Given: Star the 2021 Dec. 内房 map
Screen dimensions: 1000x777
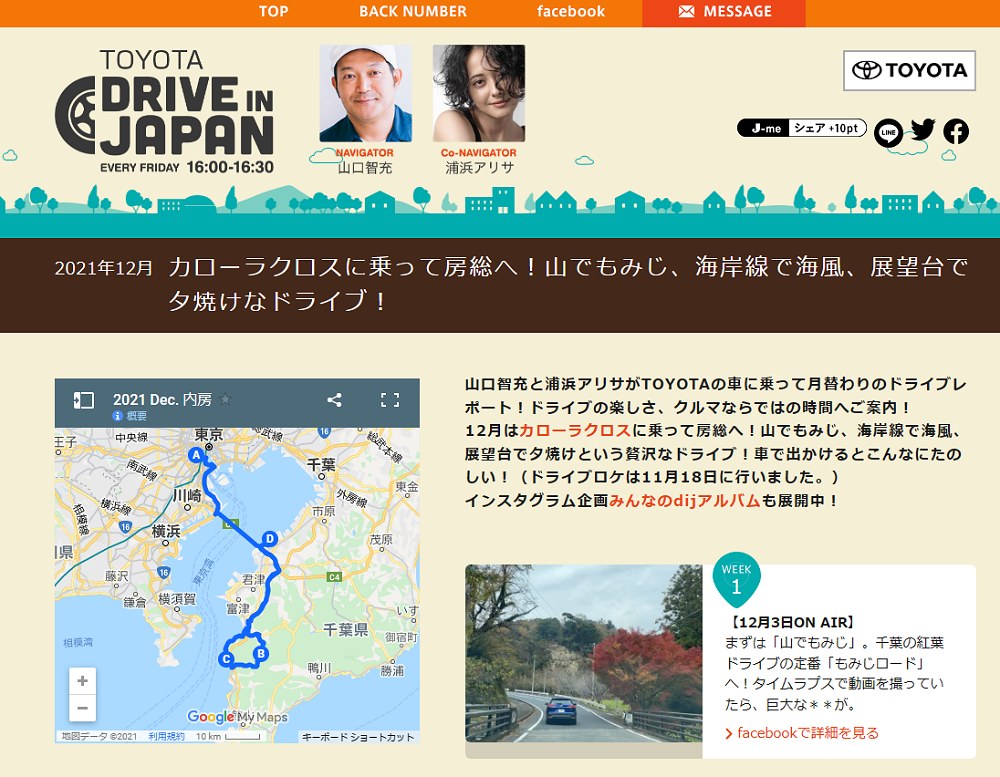Looking at the screenshot, I should click(224, 400).
